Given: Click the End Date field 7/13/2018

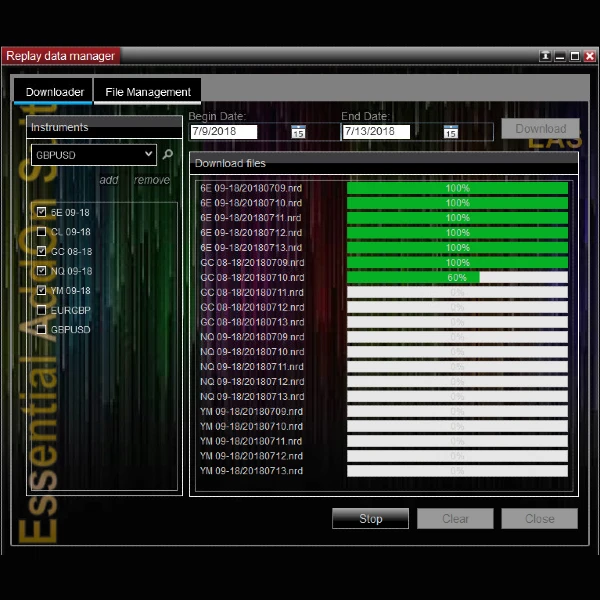Looking at the screenshot, I should (376, 131).
